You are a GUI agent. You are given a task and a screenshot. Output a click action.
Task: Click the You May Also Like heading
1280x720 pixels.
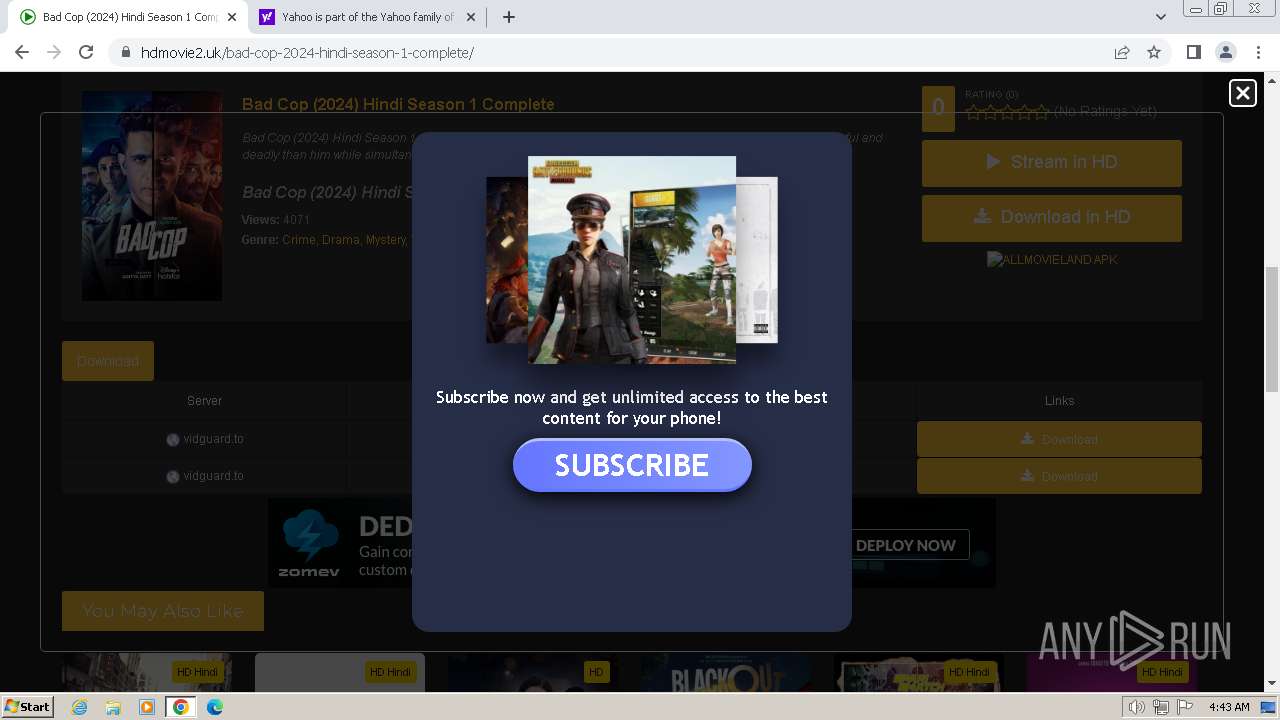[163, 610]
